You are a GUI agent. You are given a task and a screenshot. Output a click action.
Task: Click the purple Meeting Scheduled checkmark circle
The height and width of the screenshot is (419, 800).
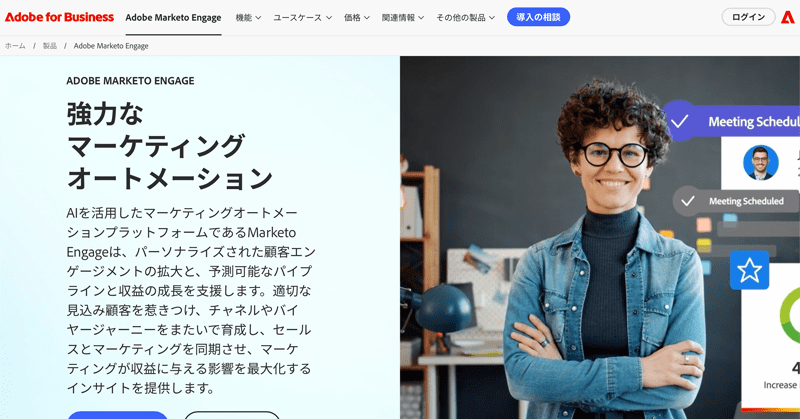679,121
